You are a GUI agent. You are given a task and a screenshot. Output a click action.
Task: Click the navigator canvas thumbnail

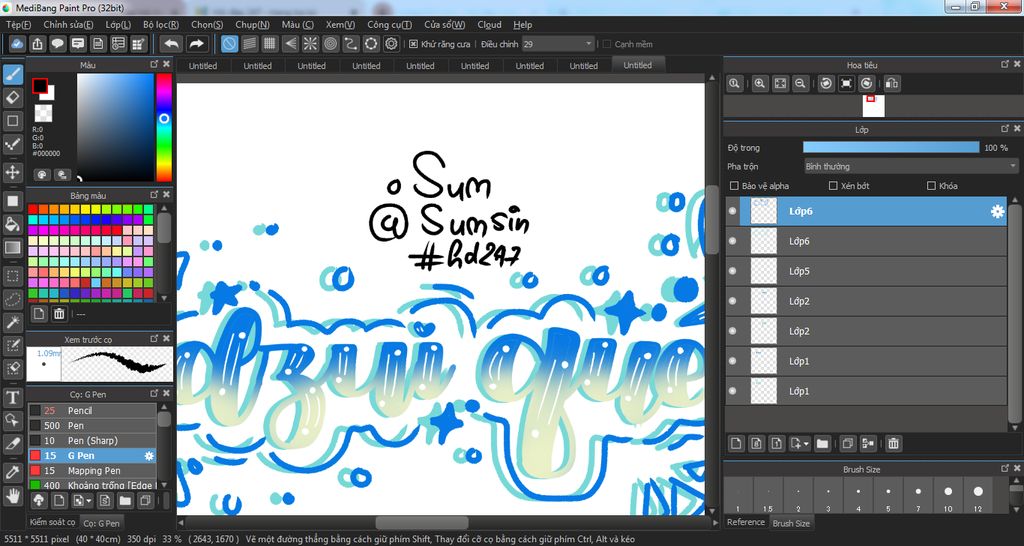click(x=874, y=106)
